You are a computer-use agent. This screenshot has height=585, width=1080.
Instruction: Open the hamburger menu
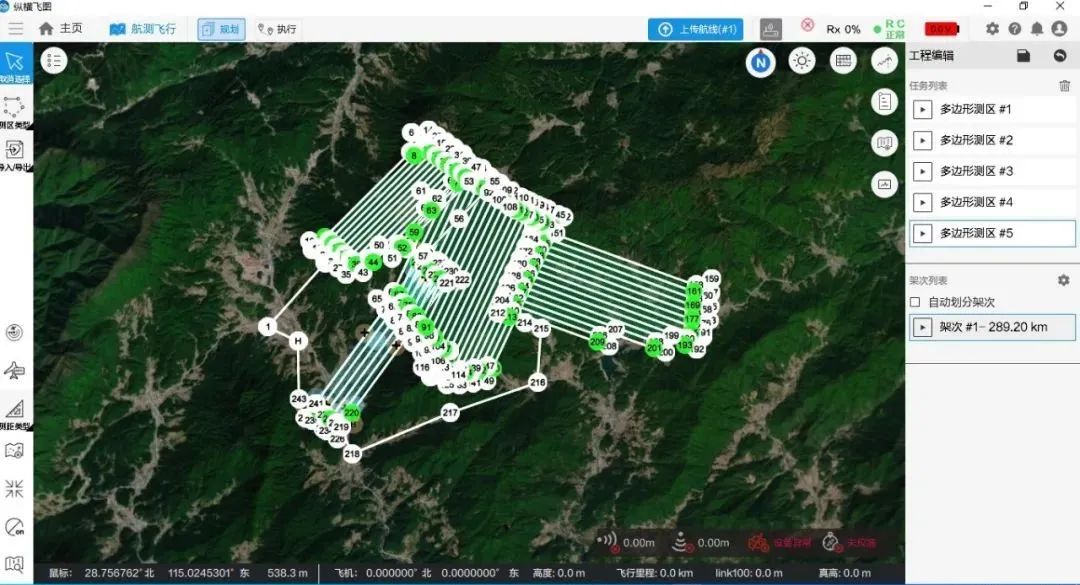pyautogui.click(x=16, y=29)
